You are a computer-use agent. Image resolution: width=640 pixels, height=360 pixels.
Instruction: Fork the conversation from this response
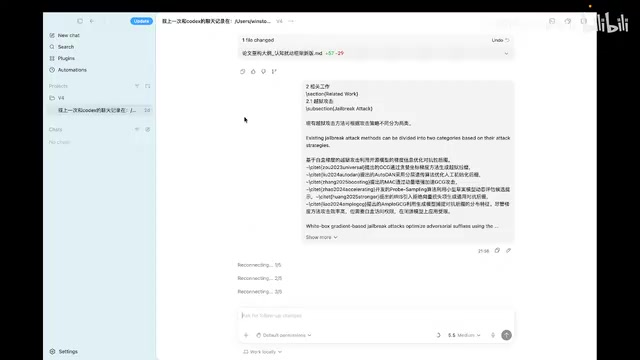tap(274, 71)
